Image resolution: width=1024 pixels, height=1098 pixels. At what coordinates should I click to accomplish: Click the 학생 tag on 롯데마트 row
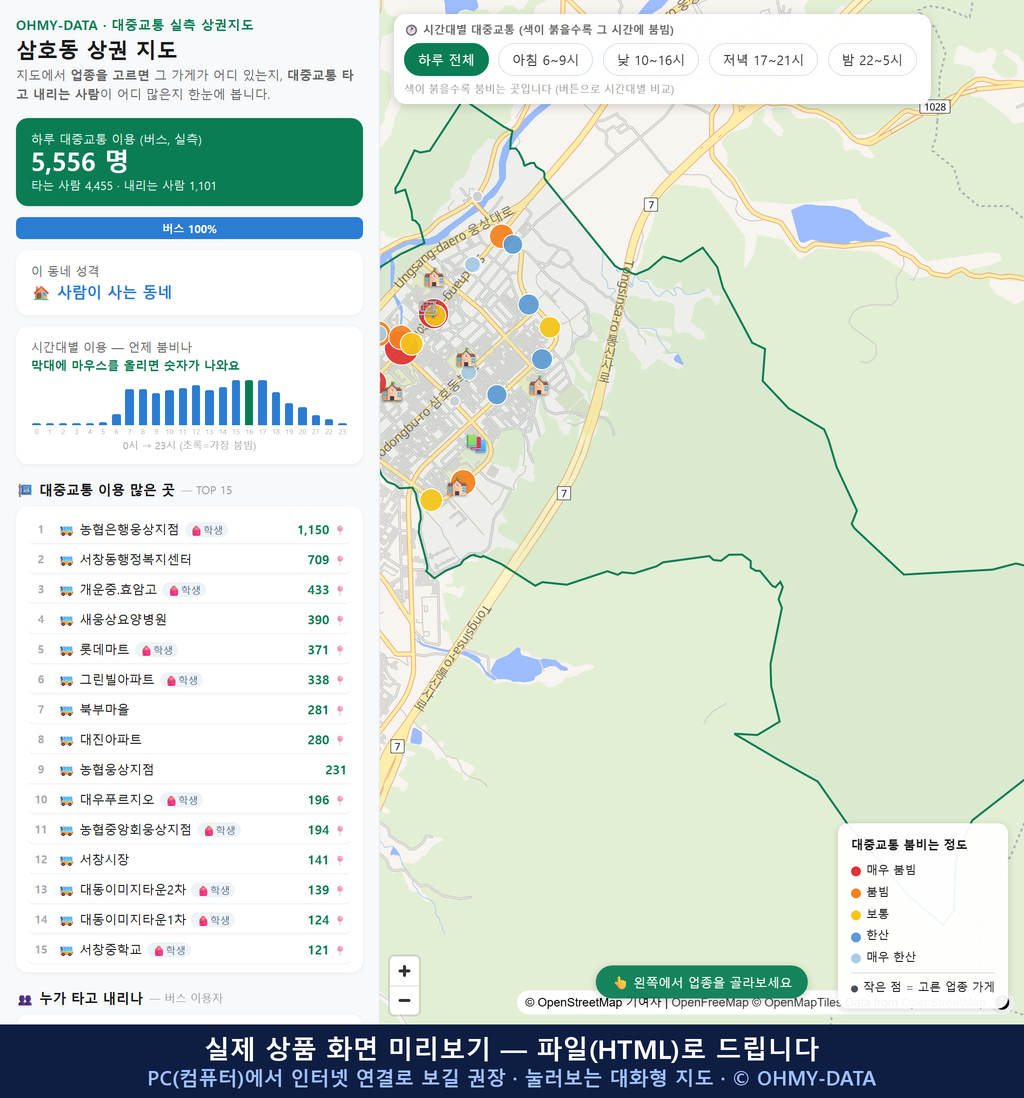click(x=157, y=650)
